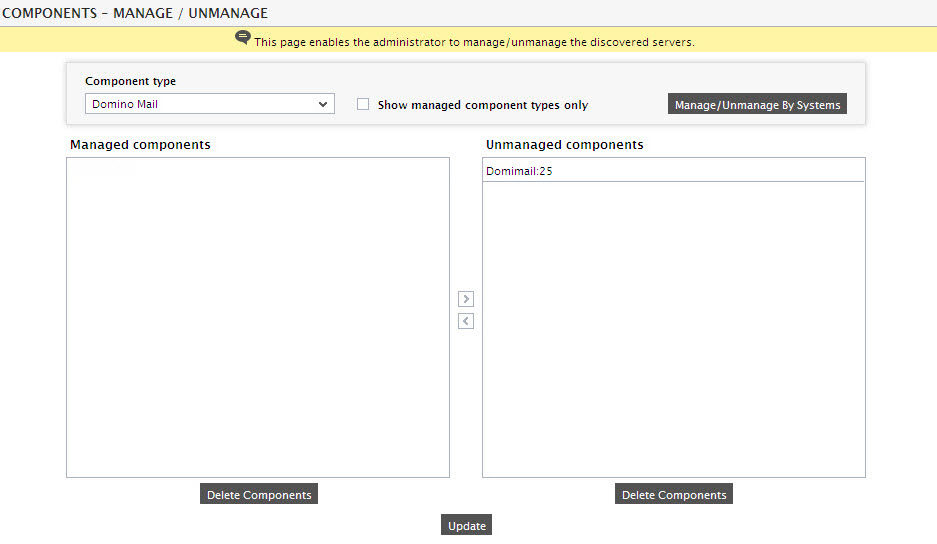This screenshot has height=544, width=937.
Task: Click the left arrow to manage components
Action: [466, 321]
